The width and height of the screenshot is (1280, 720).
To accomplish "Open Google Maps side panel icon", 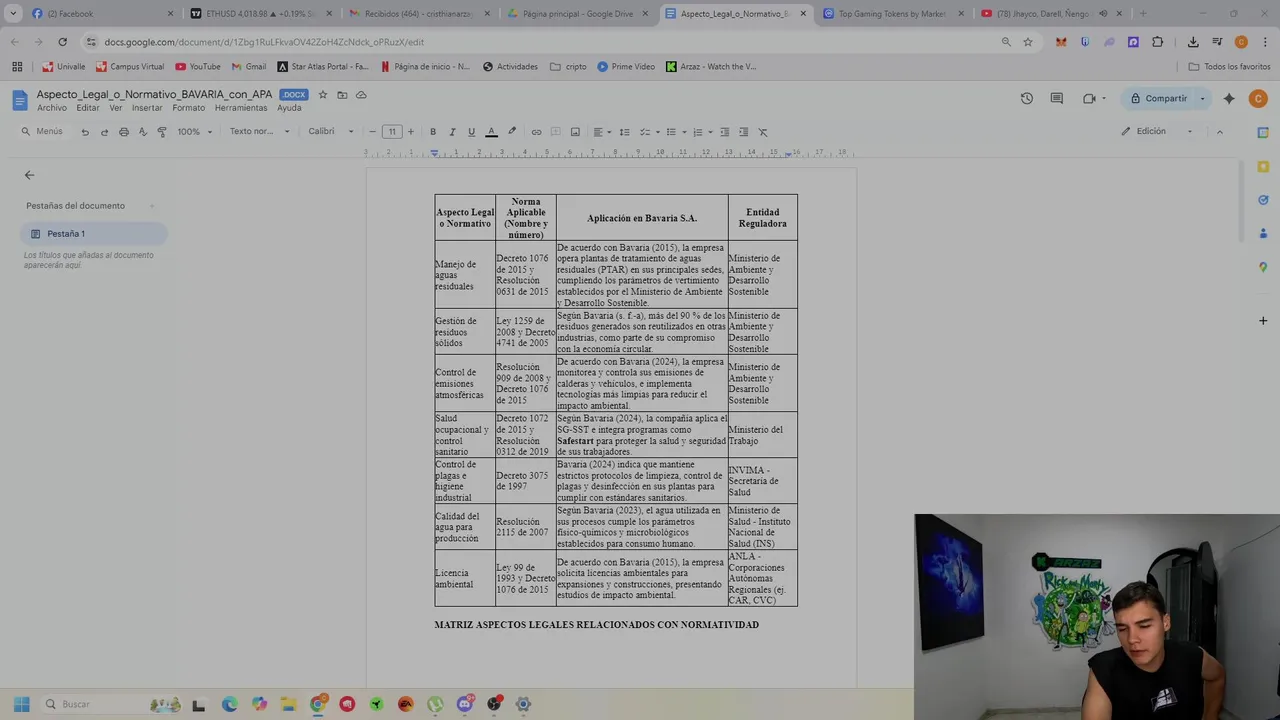I will (x=1263, y=267).
